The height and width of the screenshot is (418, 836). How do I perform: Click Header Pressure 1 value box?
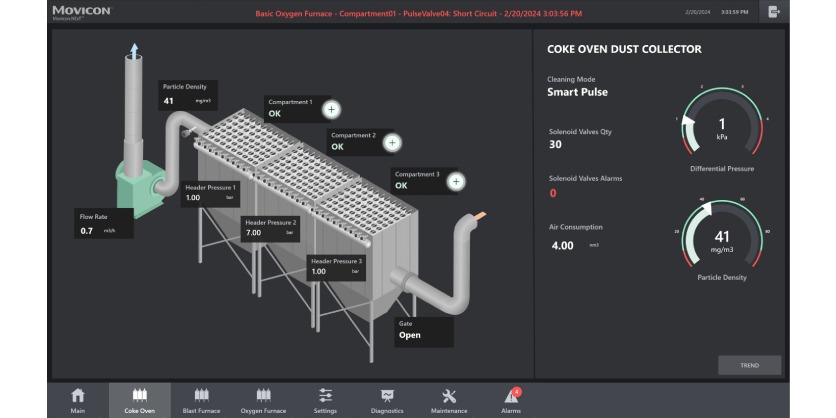tap(210, 193)
